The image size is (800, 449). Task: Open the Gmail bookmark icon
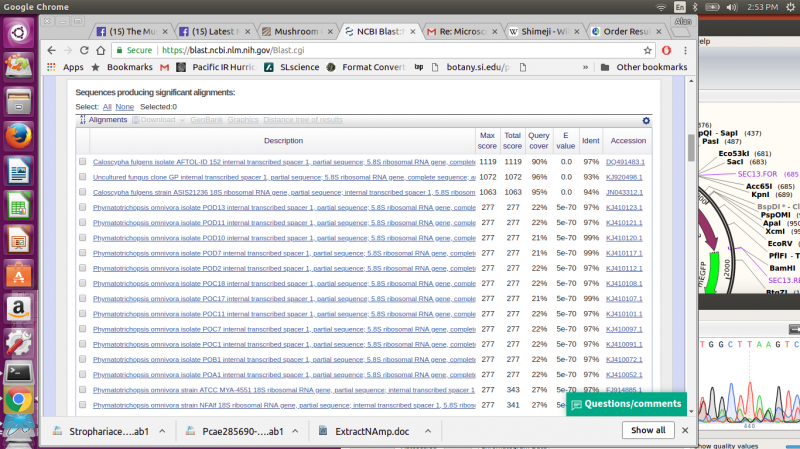coord(164,67)
